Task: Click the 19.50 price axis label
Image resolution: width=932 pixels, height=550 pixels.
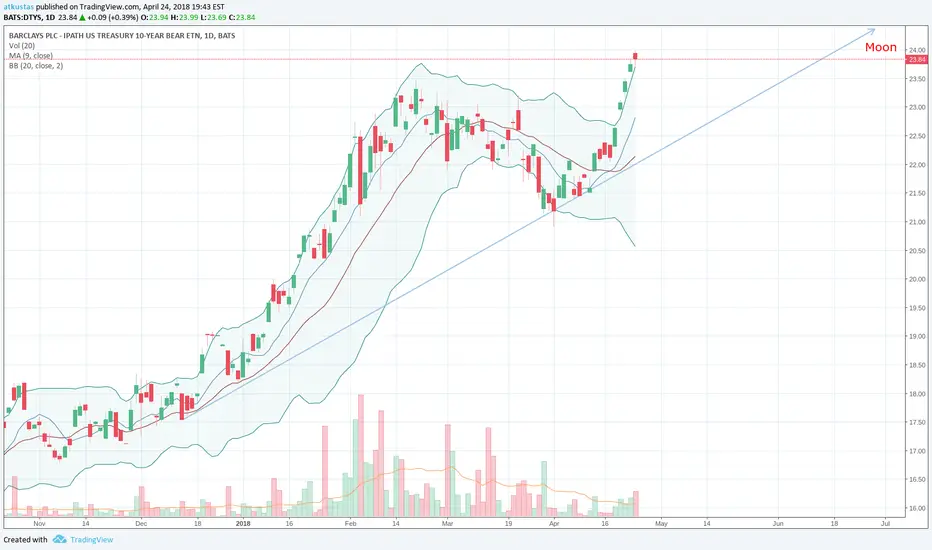Action: (917, 308)
